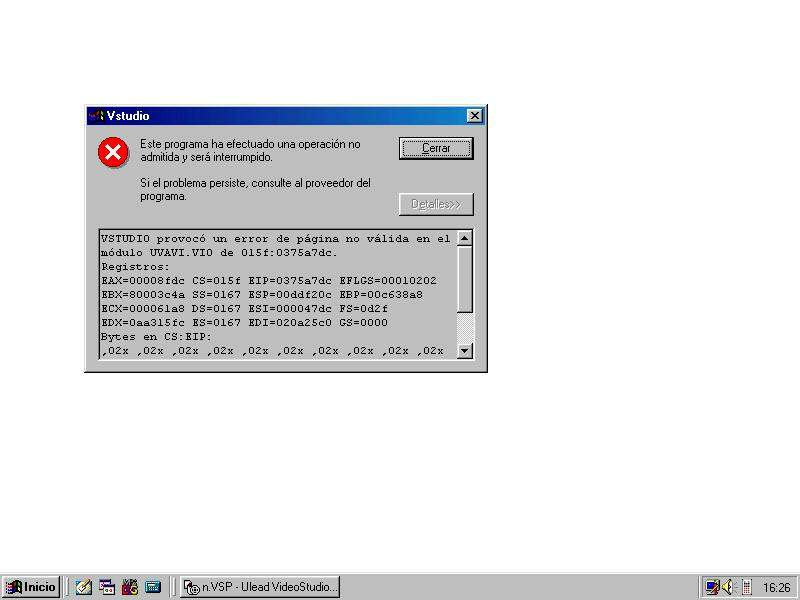The width and height of the screenshot is (800, 600).
Task: Click the 'Bytes en CS:EIP:' line
Action: tap(156, 337)
